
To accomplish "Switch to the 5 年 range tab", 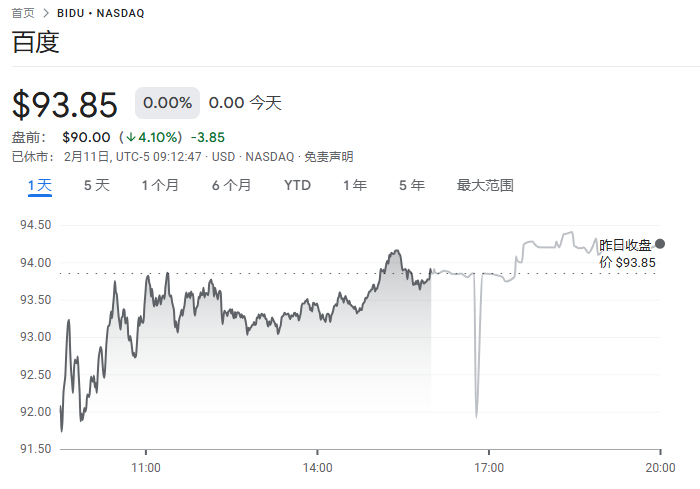I will [x=411, y=185].
